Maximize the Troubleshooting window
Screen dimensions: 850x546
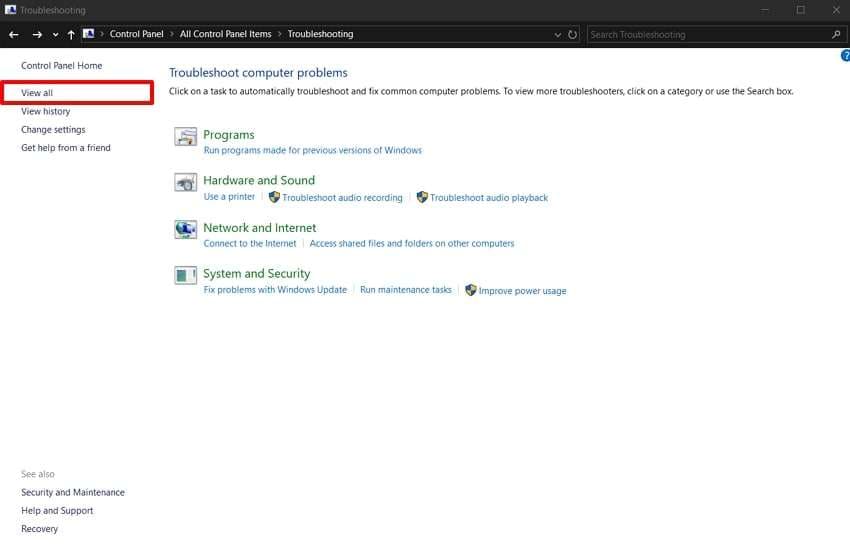click(x=800, y=10)
